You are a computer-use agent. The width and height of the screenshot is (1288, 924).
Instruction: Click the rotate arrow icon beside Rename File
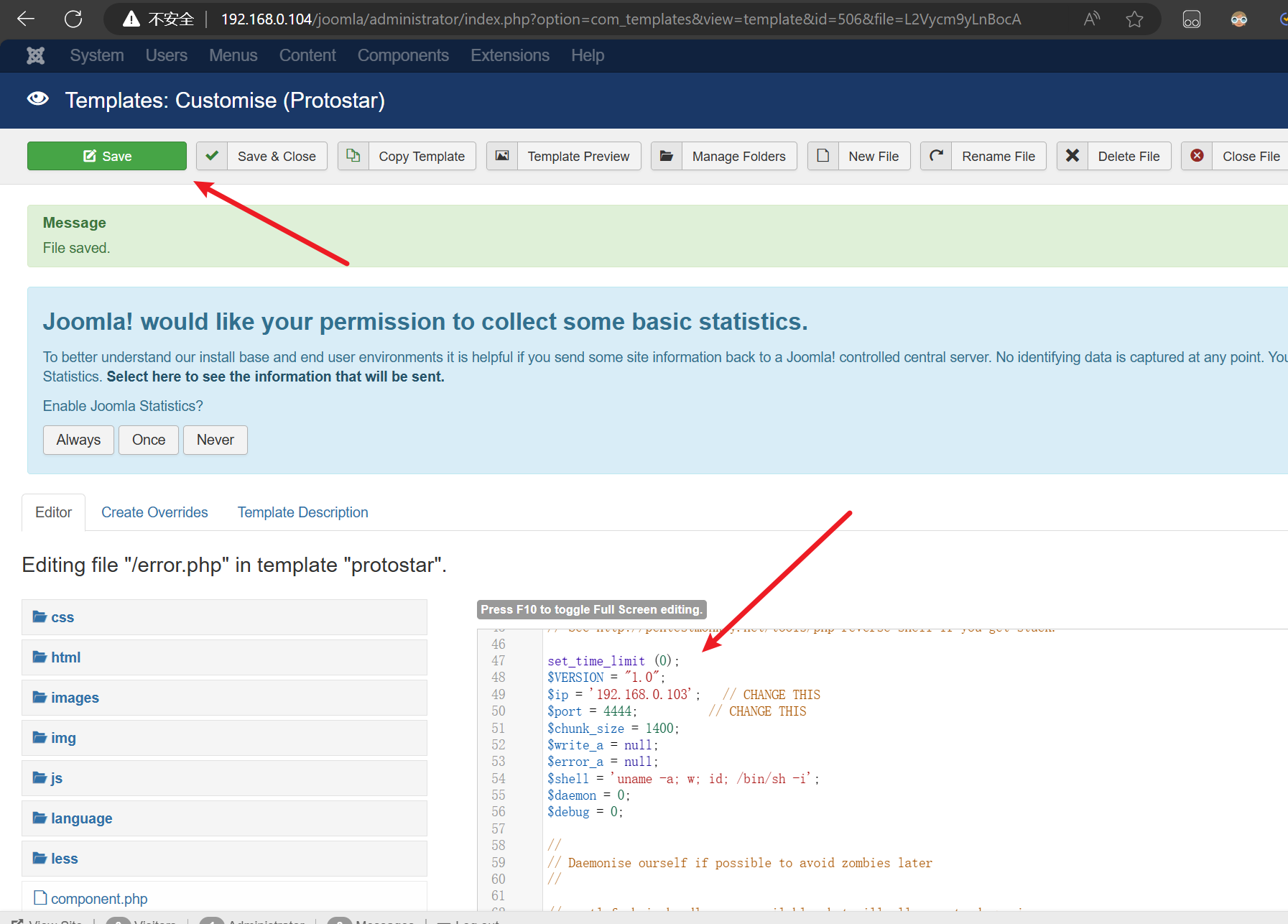pyautogui.click(x=937, y=156)
